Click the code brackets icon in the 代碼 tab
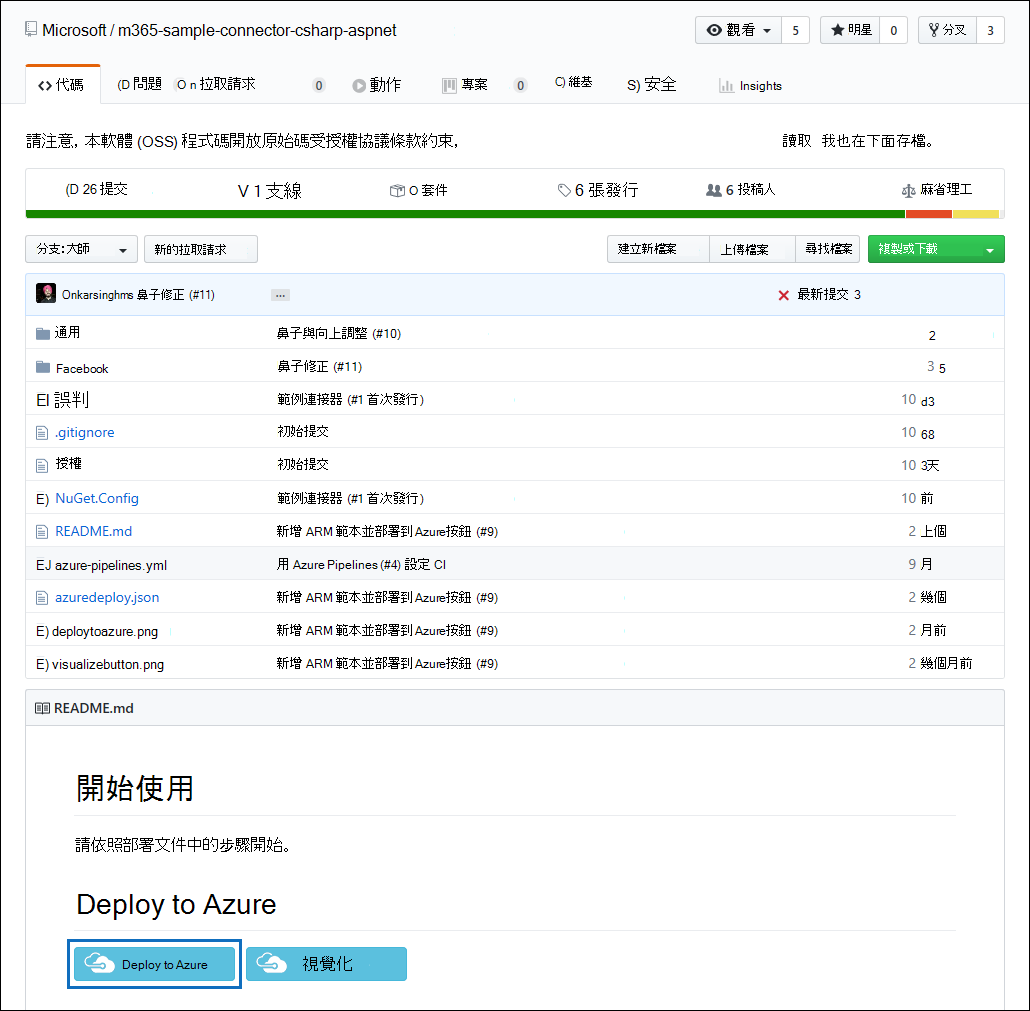1030x1011 pixels. pos(45,85)
